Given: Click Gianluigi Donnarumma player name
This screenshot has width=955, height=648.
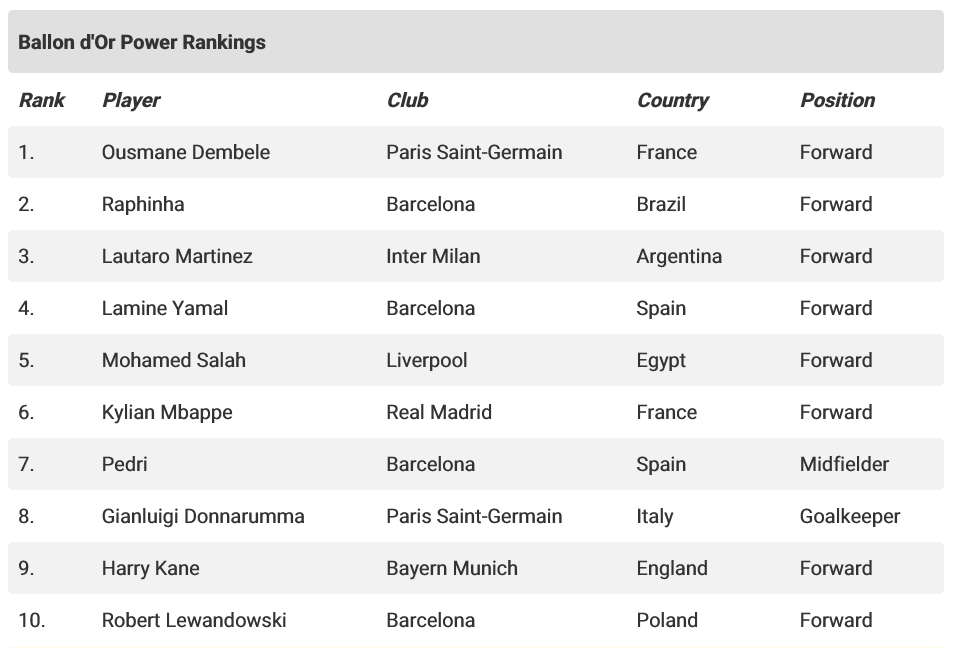Looking at the screenshot, I should click(203, 516).
